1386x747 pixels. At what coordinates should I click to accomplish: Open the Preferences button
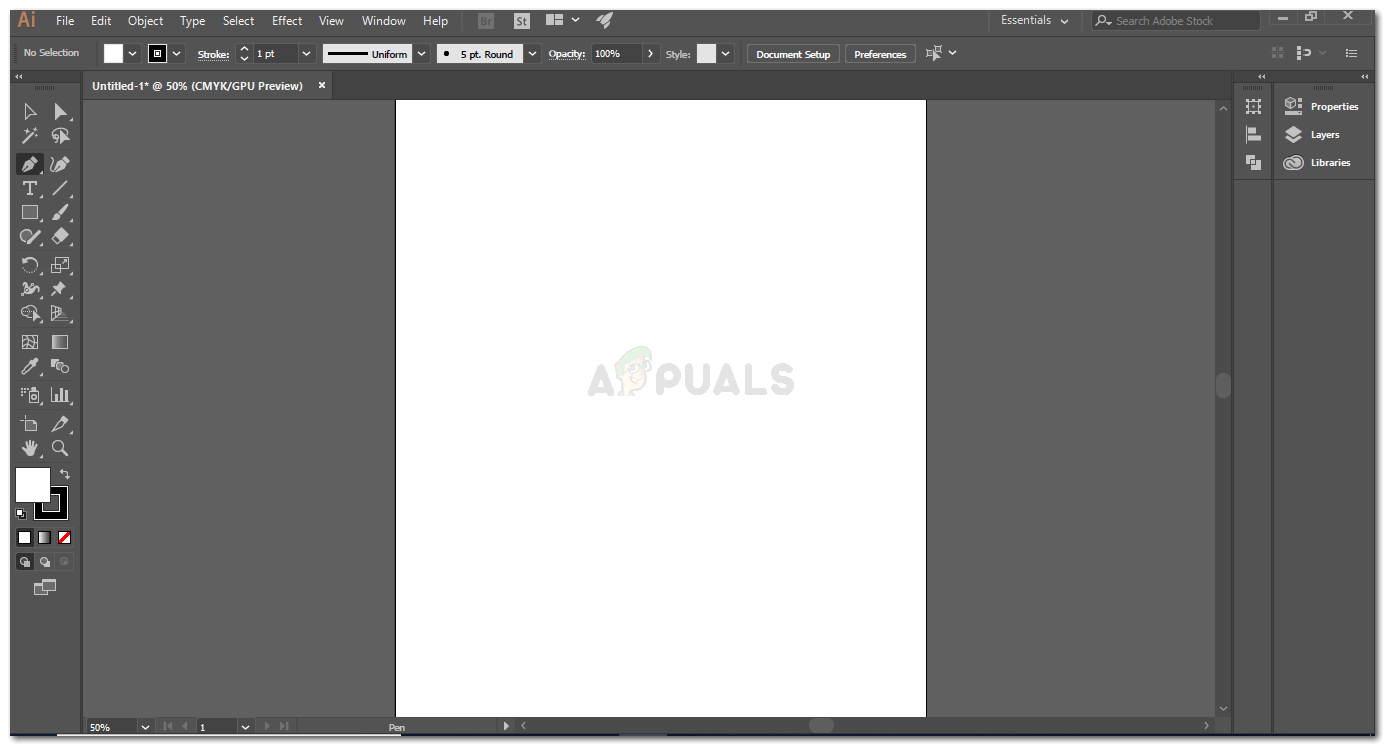coord(880,54)
